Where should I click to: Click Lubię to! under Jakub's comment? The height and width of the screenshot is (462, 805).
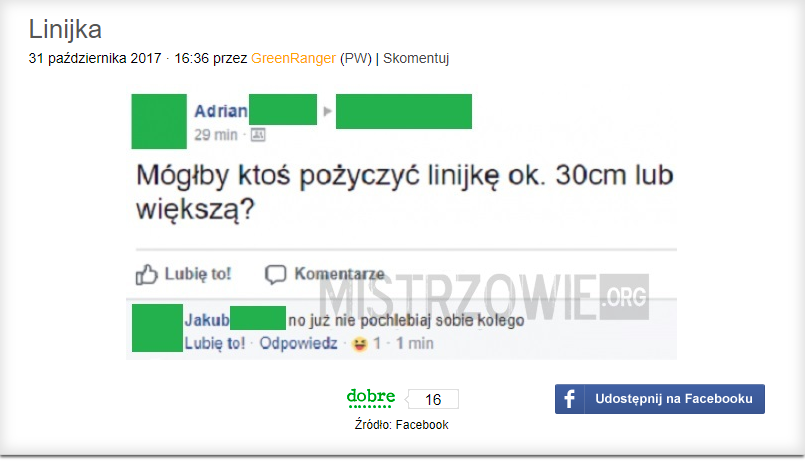tap(215, 343)
